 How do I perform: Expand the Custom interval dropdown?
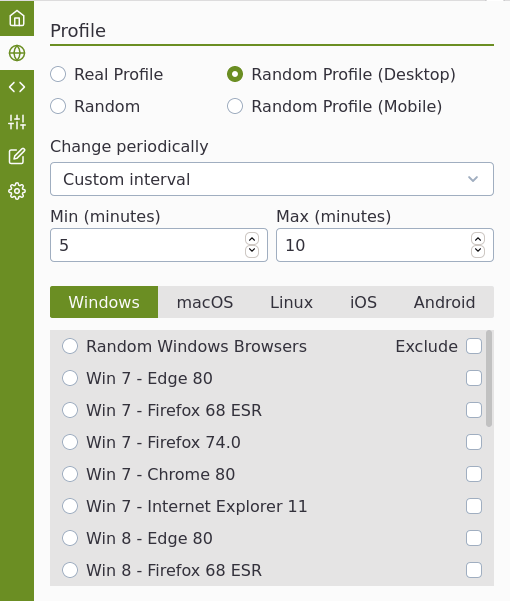(272, 179)
